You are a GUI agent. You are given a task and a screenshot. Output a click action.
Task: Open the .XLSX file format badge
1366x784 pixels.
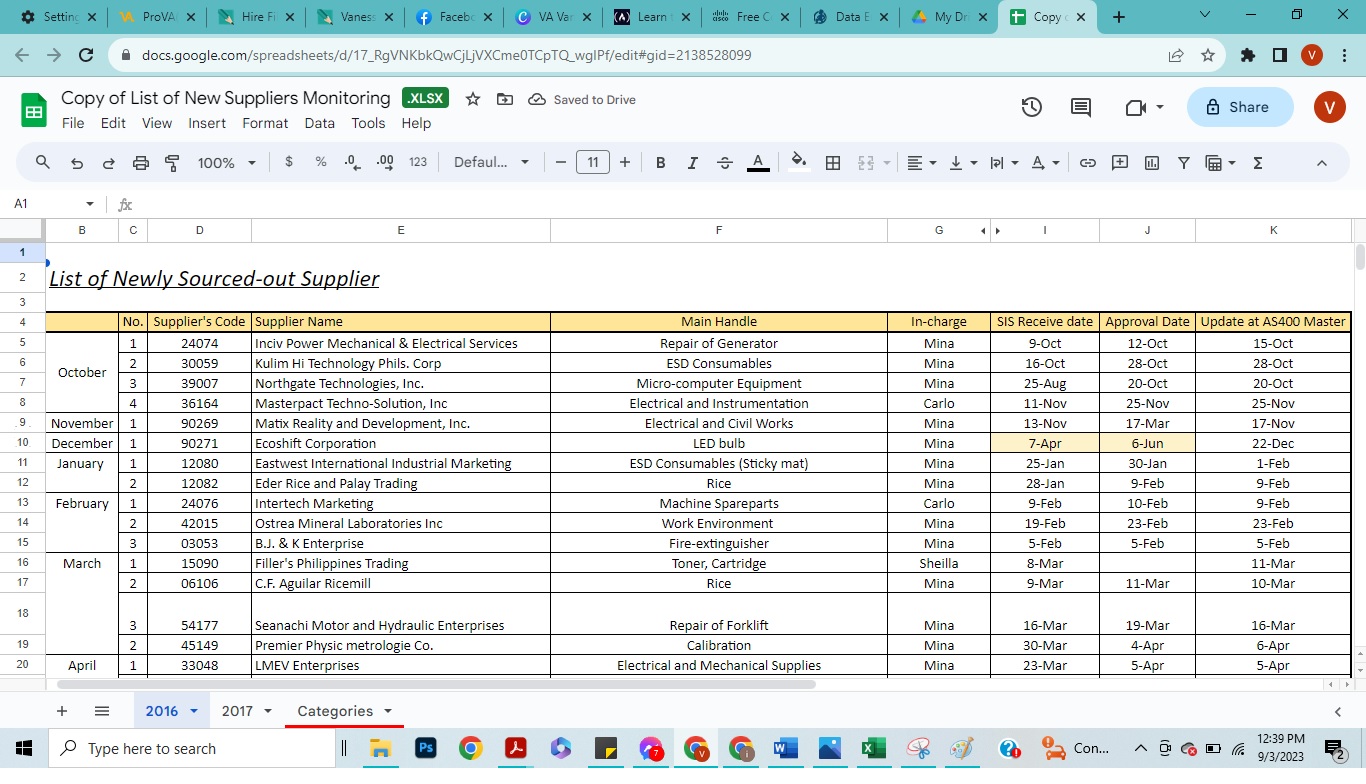(x=426, y=98)
